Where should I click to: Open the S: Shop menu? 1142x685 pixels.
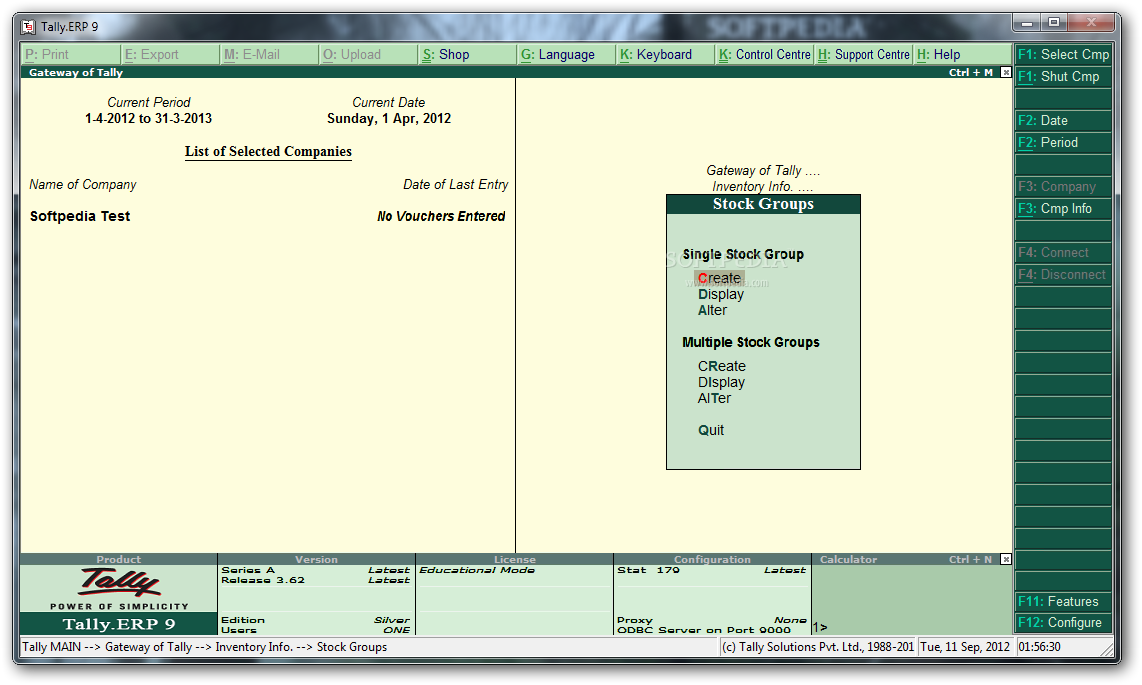coord(468,55)
